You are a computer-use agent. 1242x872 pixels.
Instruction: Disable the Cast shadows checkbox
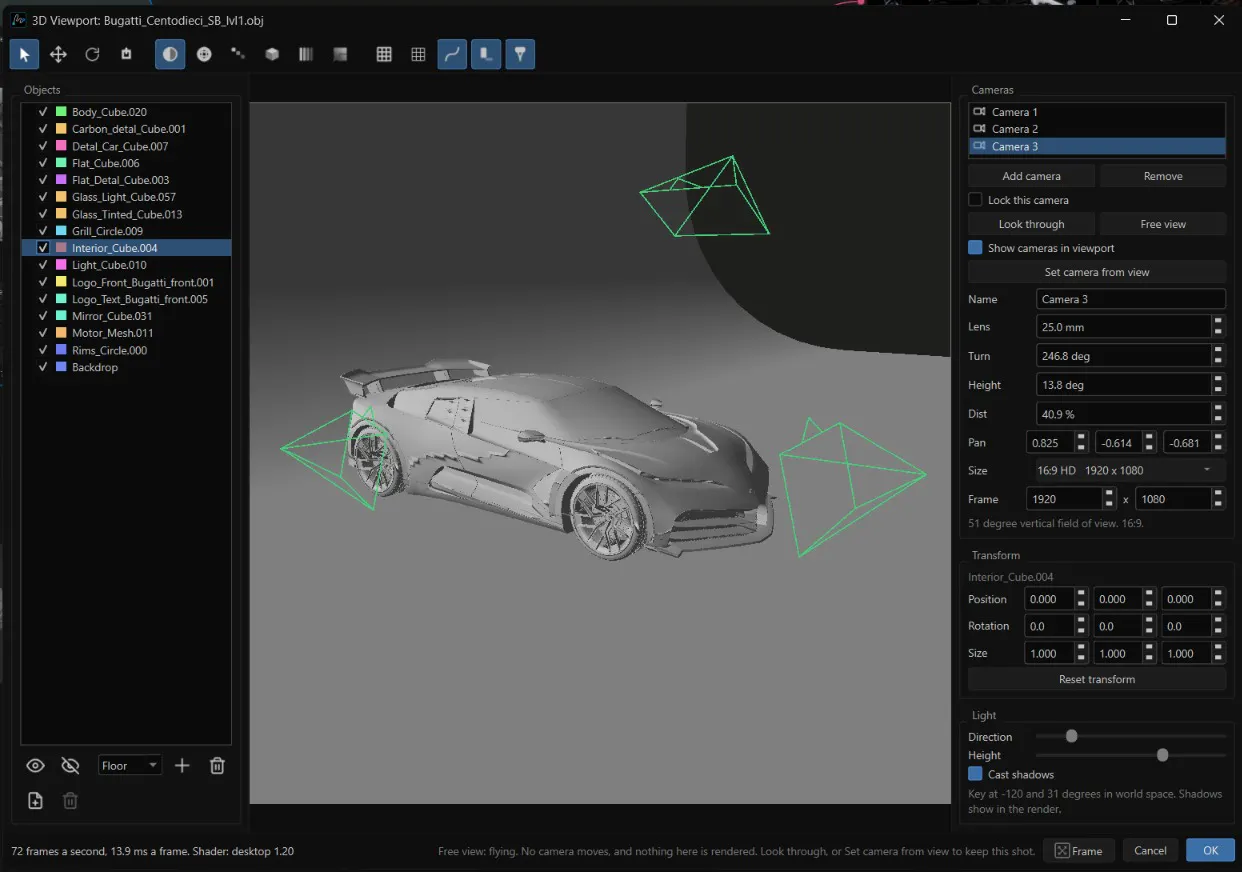[975, 774]
